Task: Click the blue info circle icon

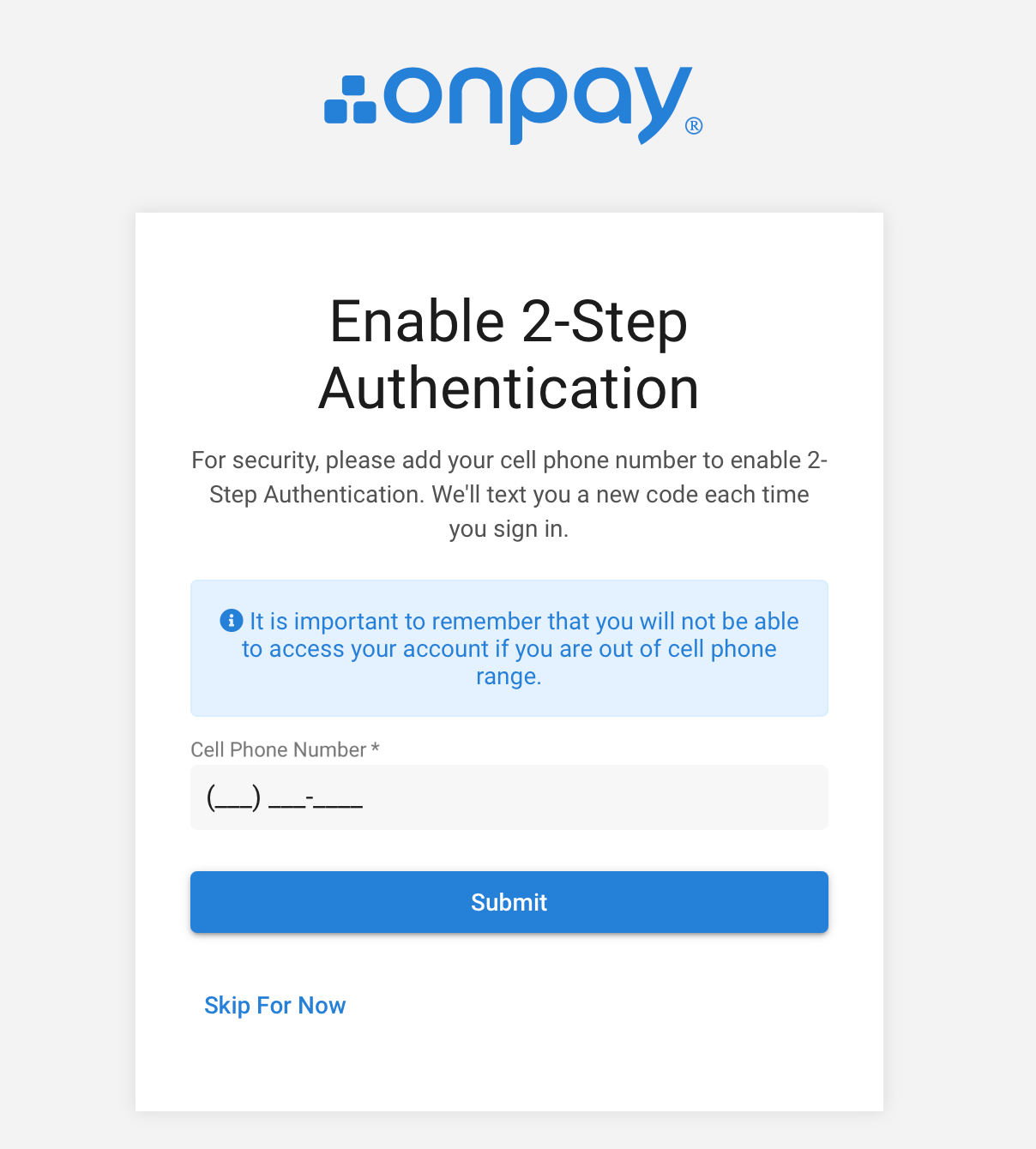Action: pyautogui.click(x=231, y=620)
